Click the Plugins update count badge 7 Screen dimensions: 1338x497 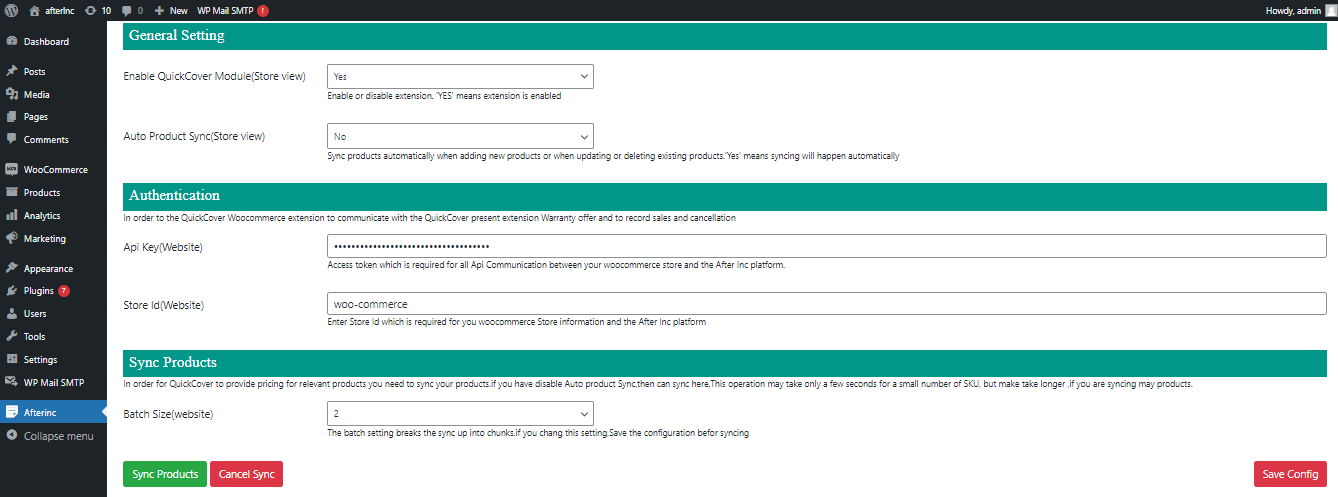click(x=64, y=291)
